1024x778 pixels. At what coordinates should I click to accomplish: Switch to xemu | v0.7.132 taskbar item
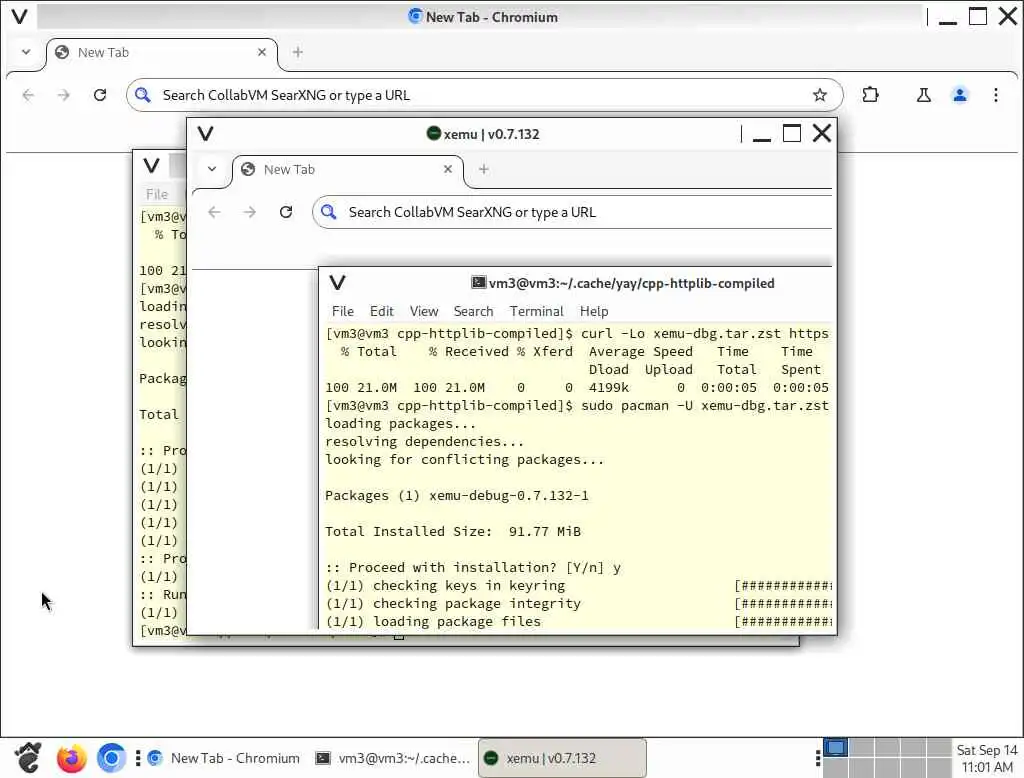tap(562, 758)
